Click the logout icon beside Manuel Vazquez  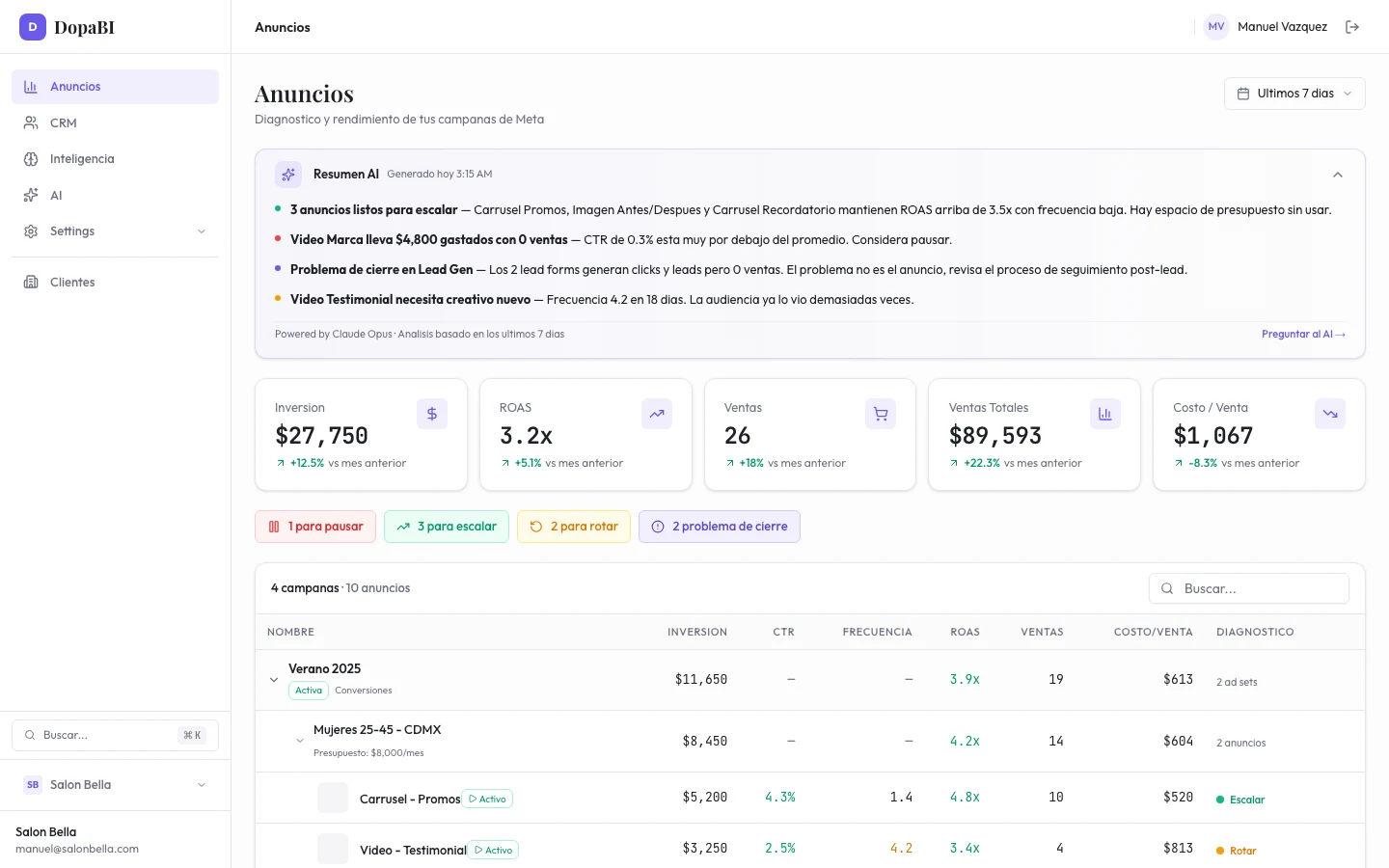(x=1352, y=27)
